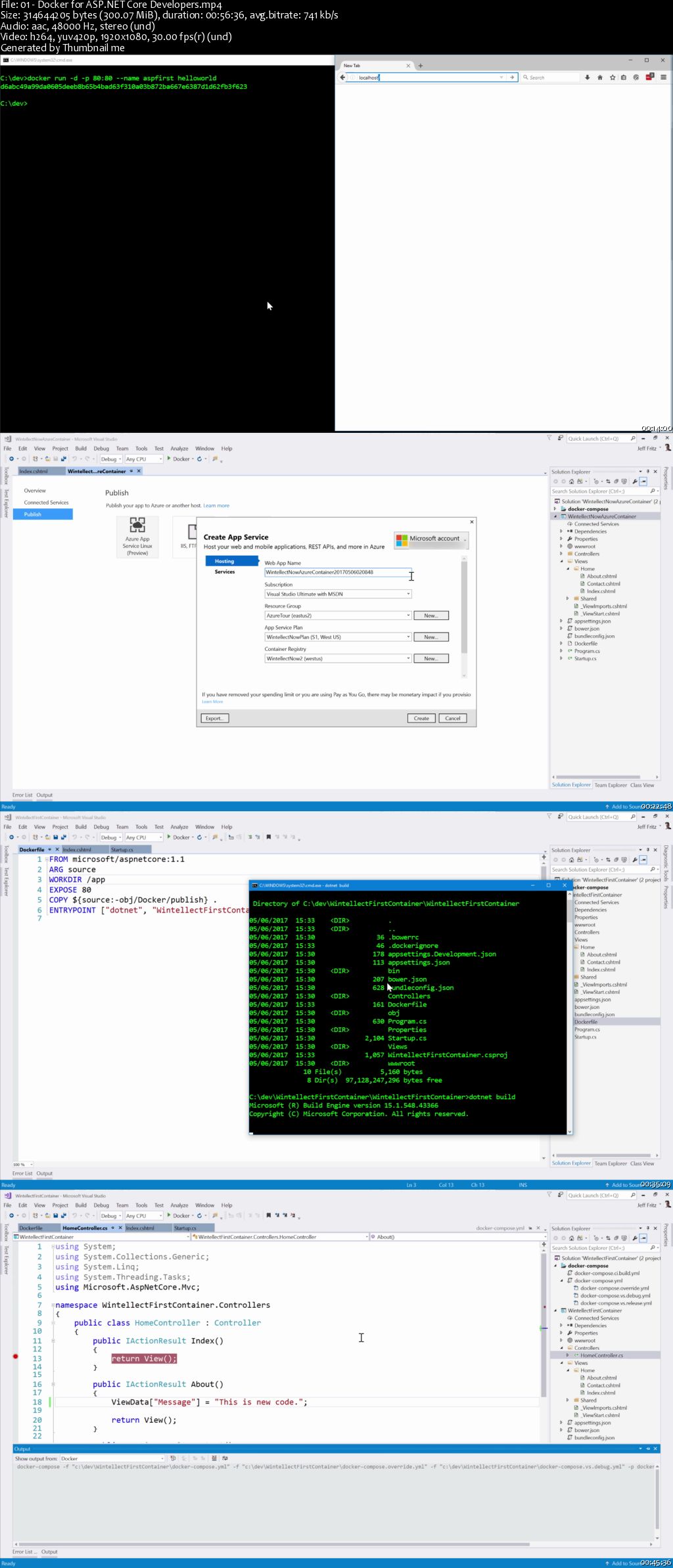673x1568 pixels.
Task: Open the Overview page in the publish sidebar
Action: point(35,491)
